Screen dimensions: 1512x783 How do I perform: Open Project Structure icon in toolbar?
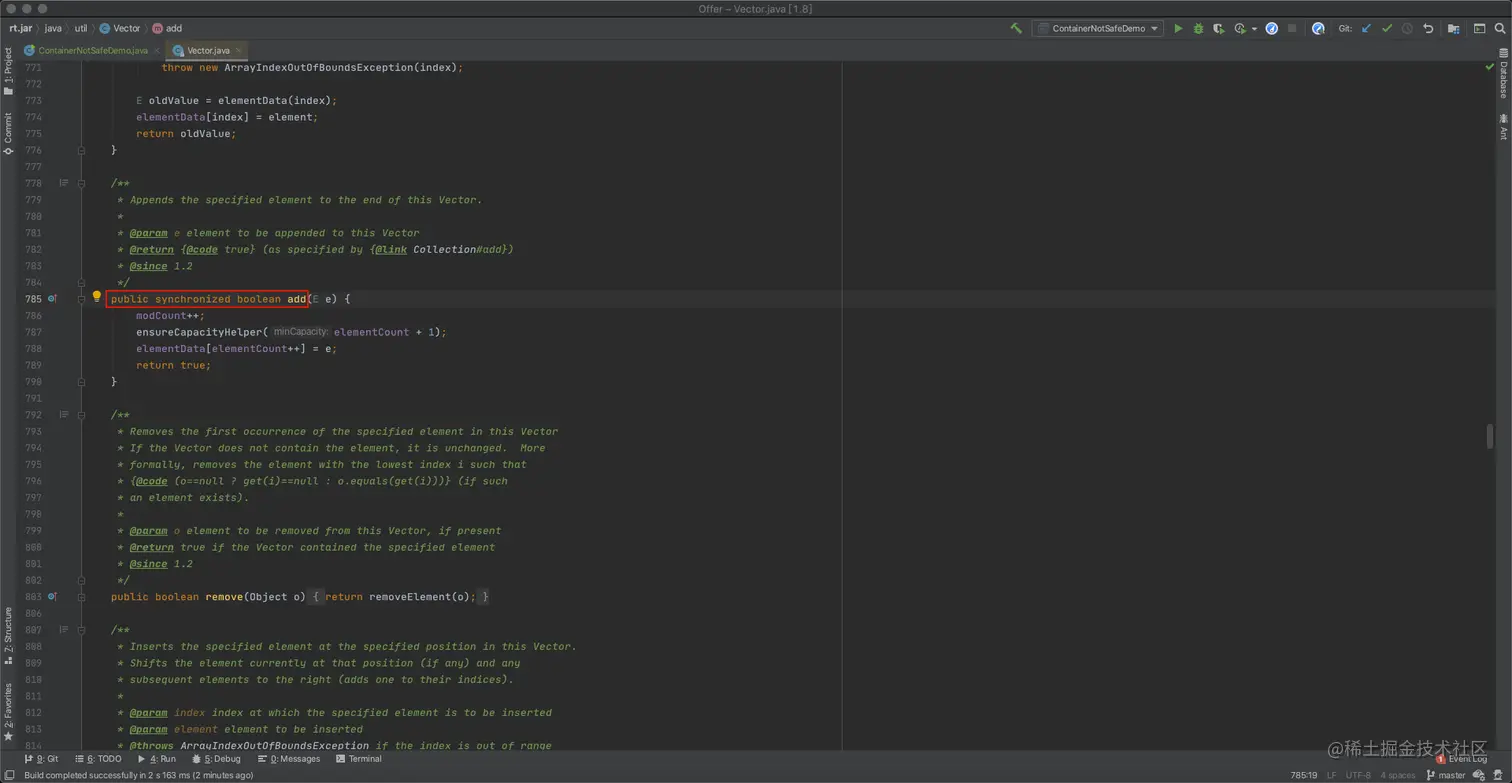click(x=1454, y=29)
